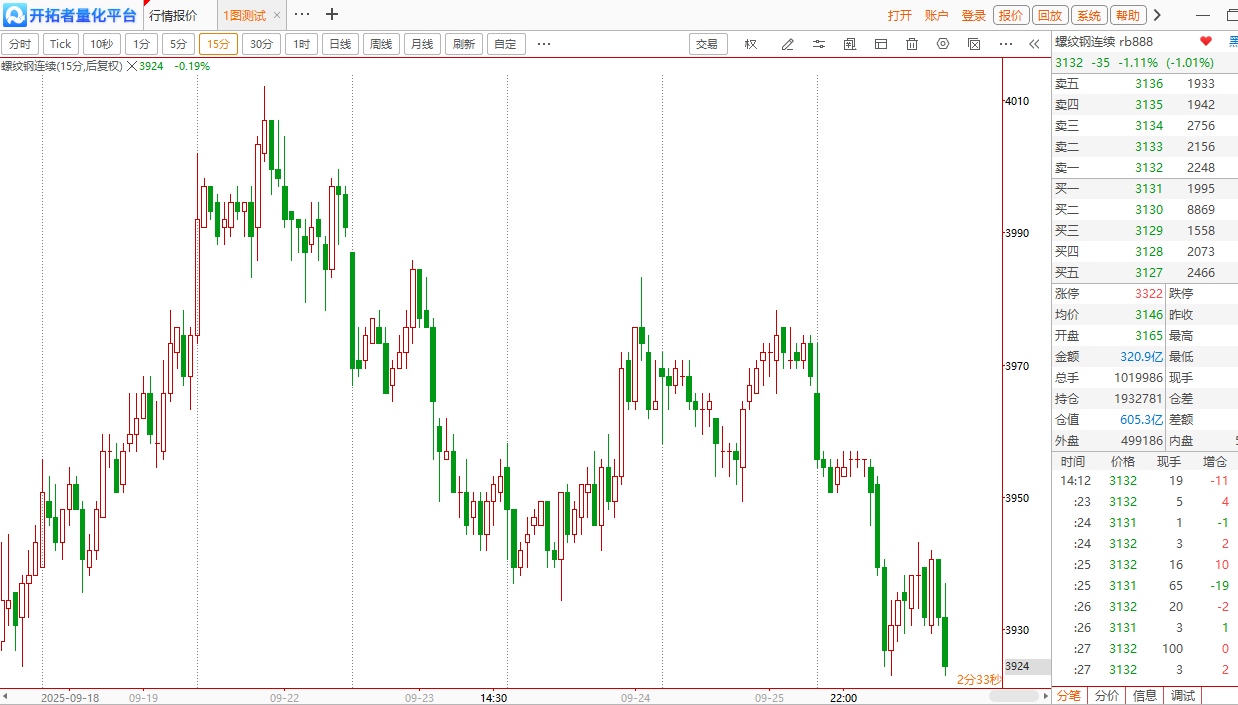Switch chart period to 日线
1238x705 pixels.
pos(340,44)
